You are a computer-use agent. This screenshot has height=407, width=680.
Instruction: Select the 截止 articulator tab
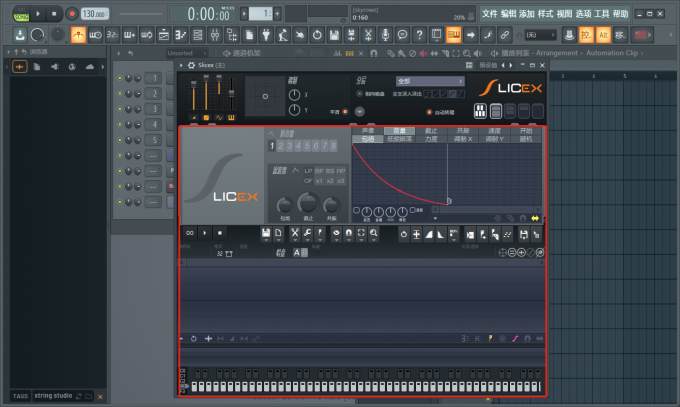431,131
